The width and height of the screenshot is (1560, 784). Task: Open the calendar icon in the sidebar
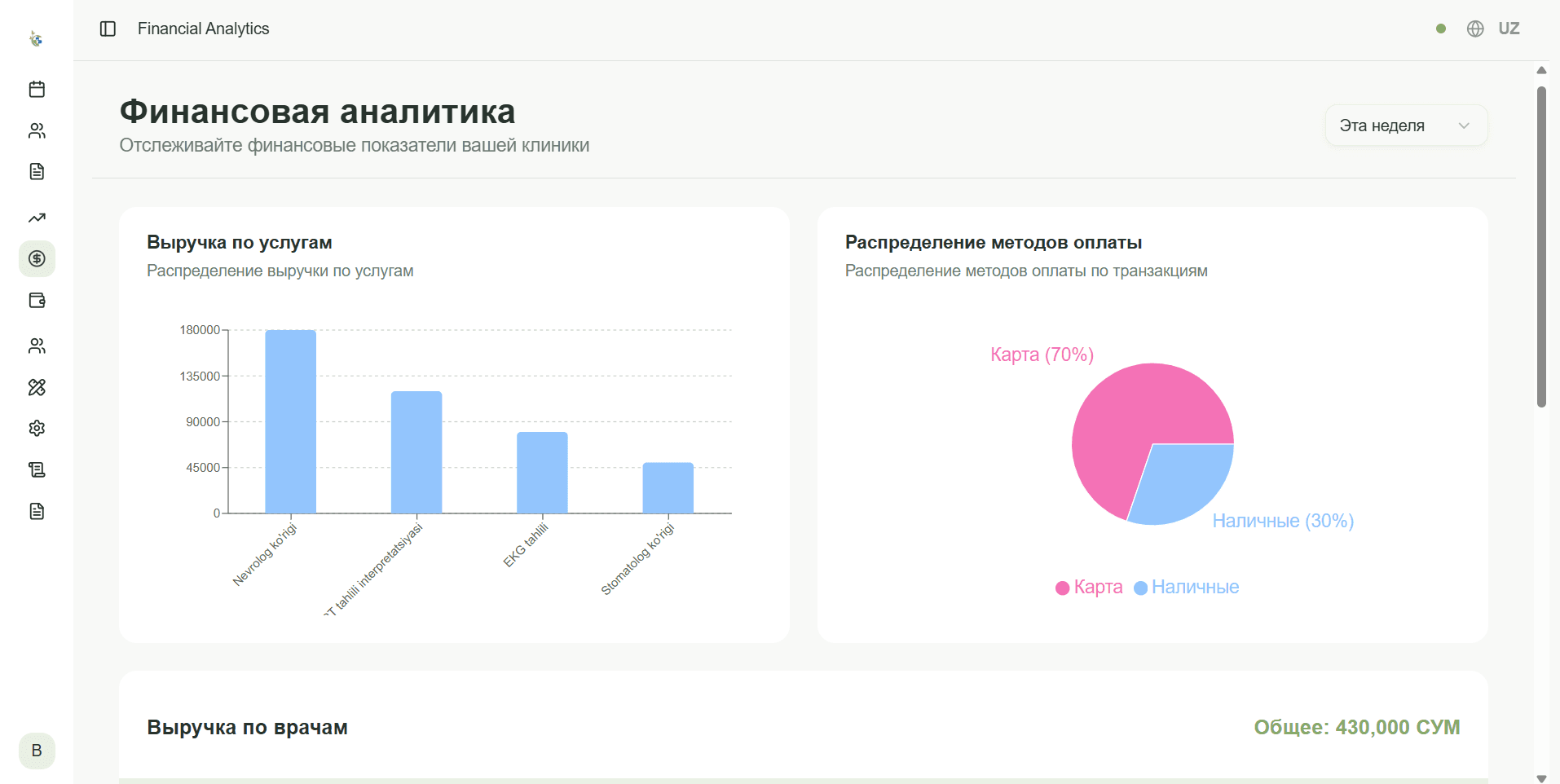pos(37,89)
